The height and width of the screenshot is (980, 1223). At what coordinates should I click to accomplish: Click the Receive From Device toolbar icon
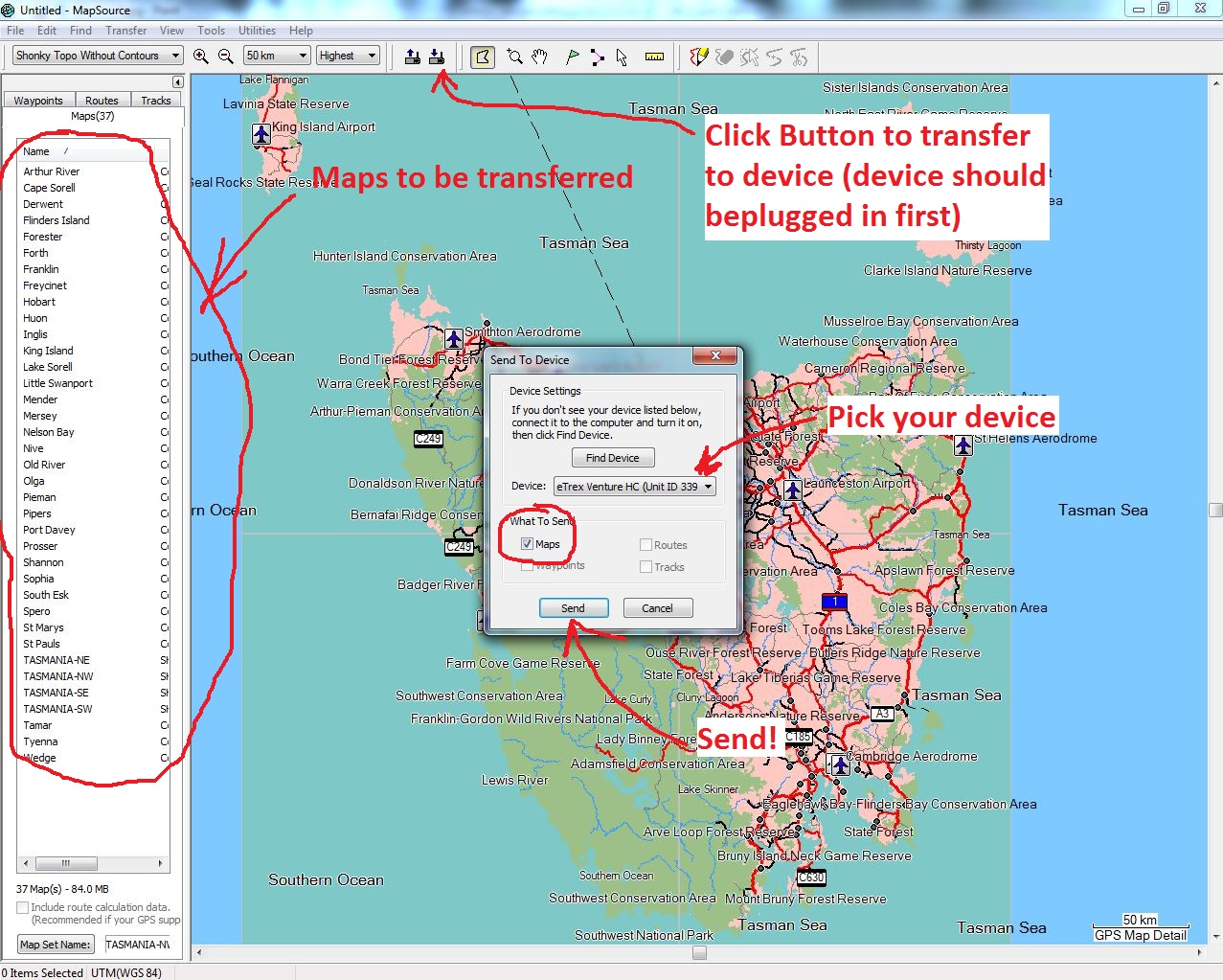coord(412,57)
